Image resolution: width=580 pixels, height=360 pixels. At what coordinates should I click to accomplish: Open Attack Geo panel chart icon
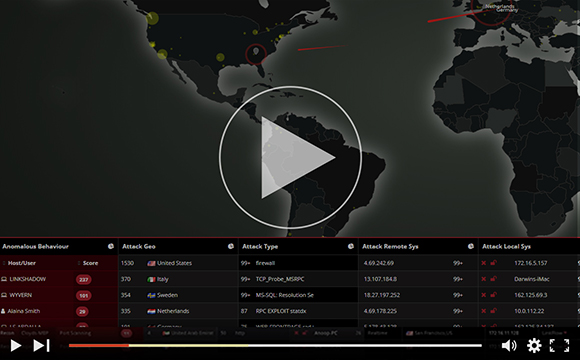(x=230, y=246)
